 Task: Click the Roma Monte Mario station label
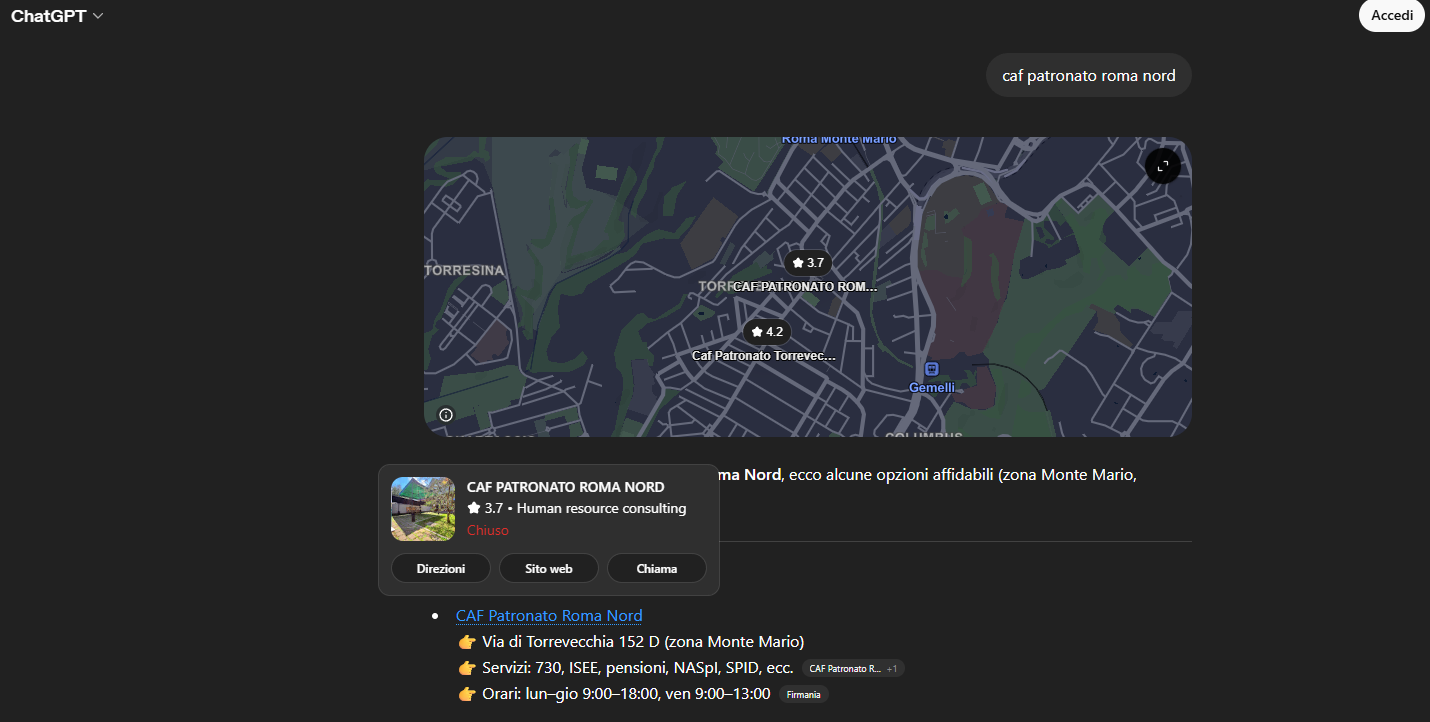click(x=838, y=140)
